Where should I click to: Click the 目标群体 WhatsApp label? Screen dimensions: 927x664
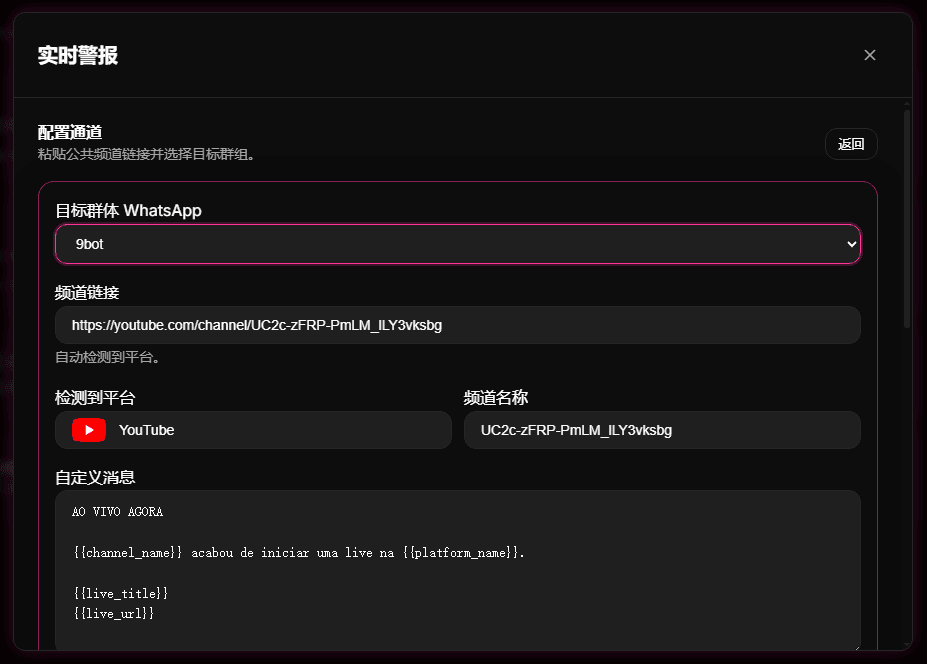pyautogui.click(x=128, y=210)
